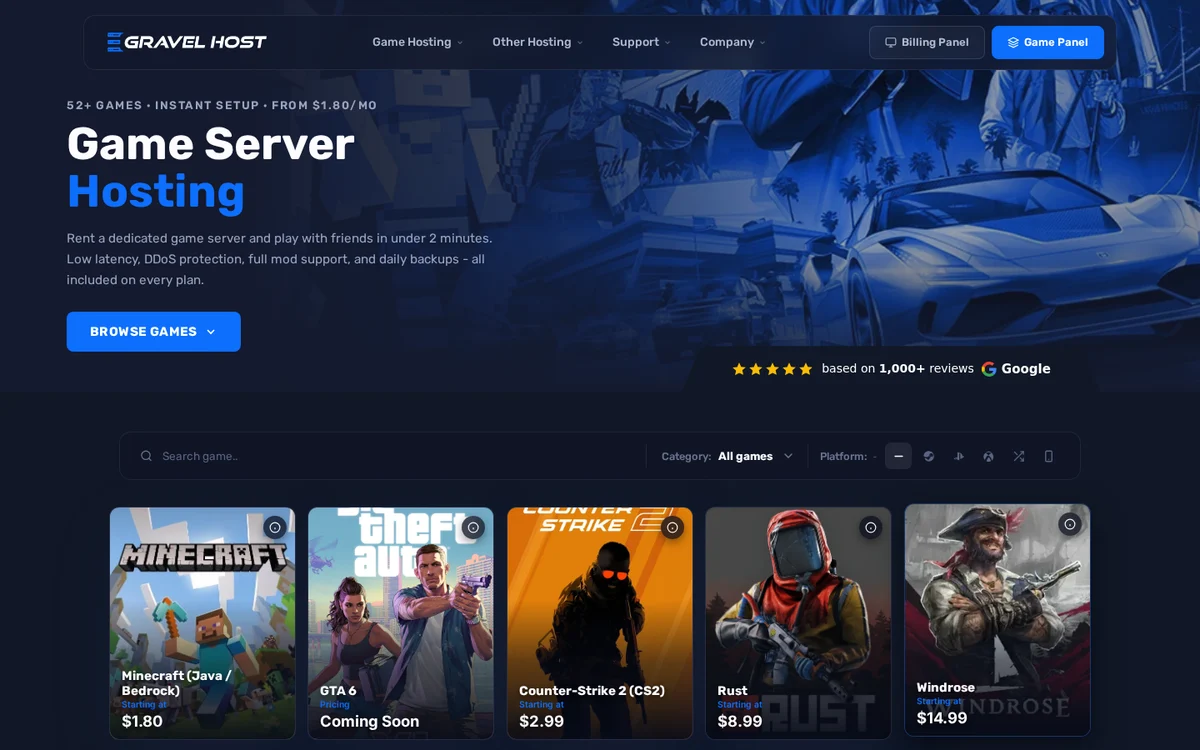Image resolution: width=1200 pixels, height=750 pixels.
Task: Click the GTA 6 'Coming Soon' text
Action: 370,721
